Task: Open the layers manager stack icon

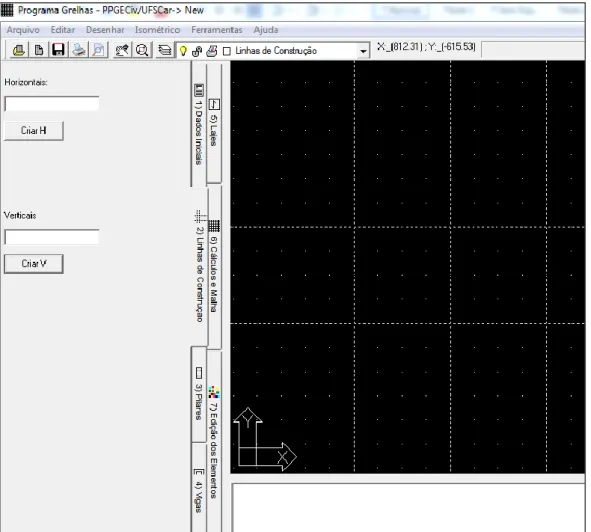Action: 164,50
